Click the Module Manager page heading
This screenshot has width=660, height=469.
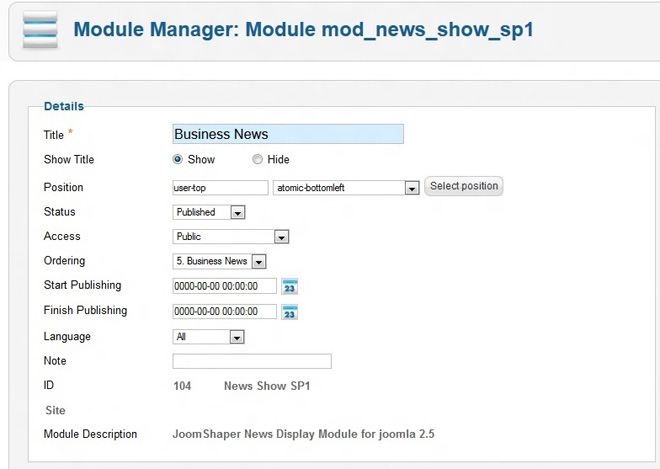[303, 30]
